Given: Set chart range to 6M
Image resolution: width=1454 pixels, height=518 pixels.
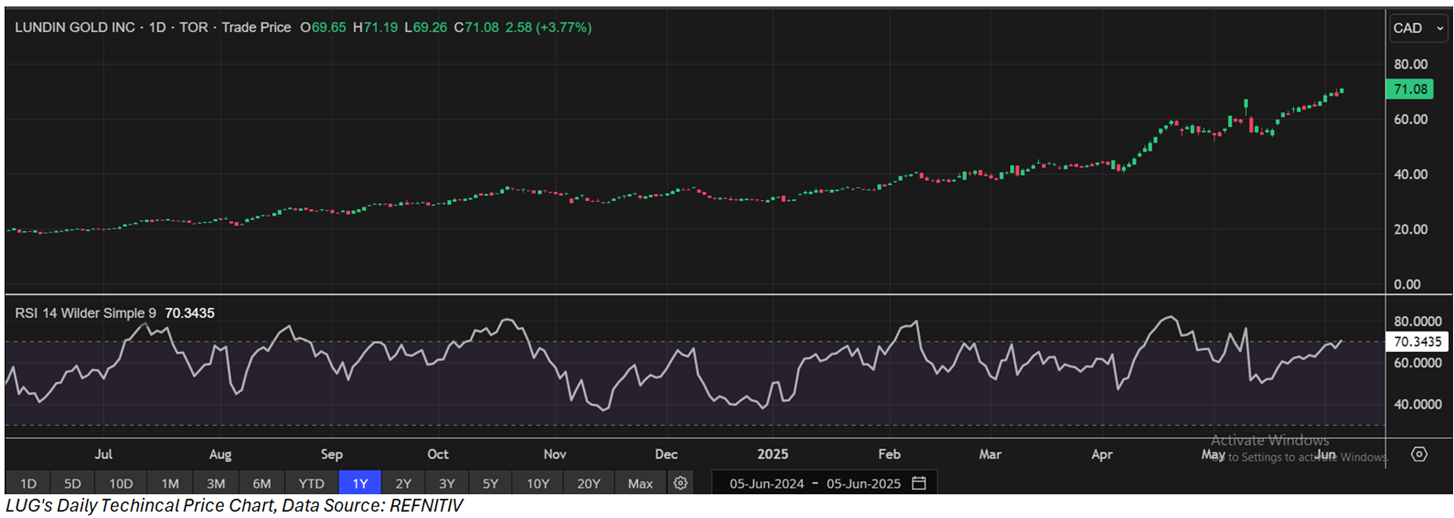Looking at the screenshot, I should point(261,483).
